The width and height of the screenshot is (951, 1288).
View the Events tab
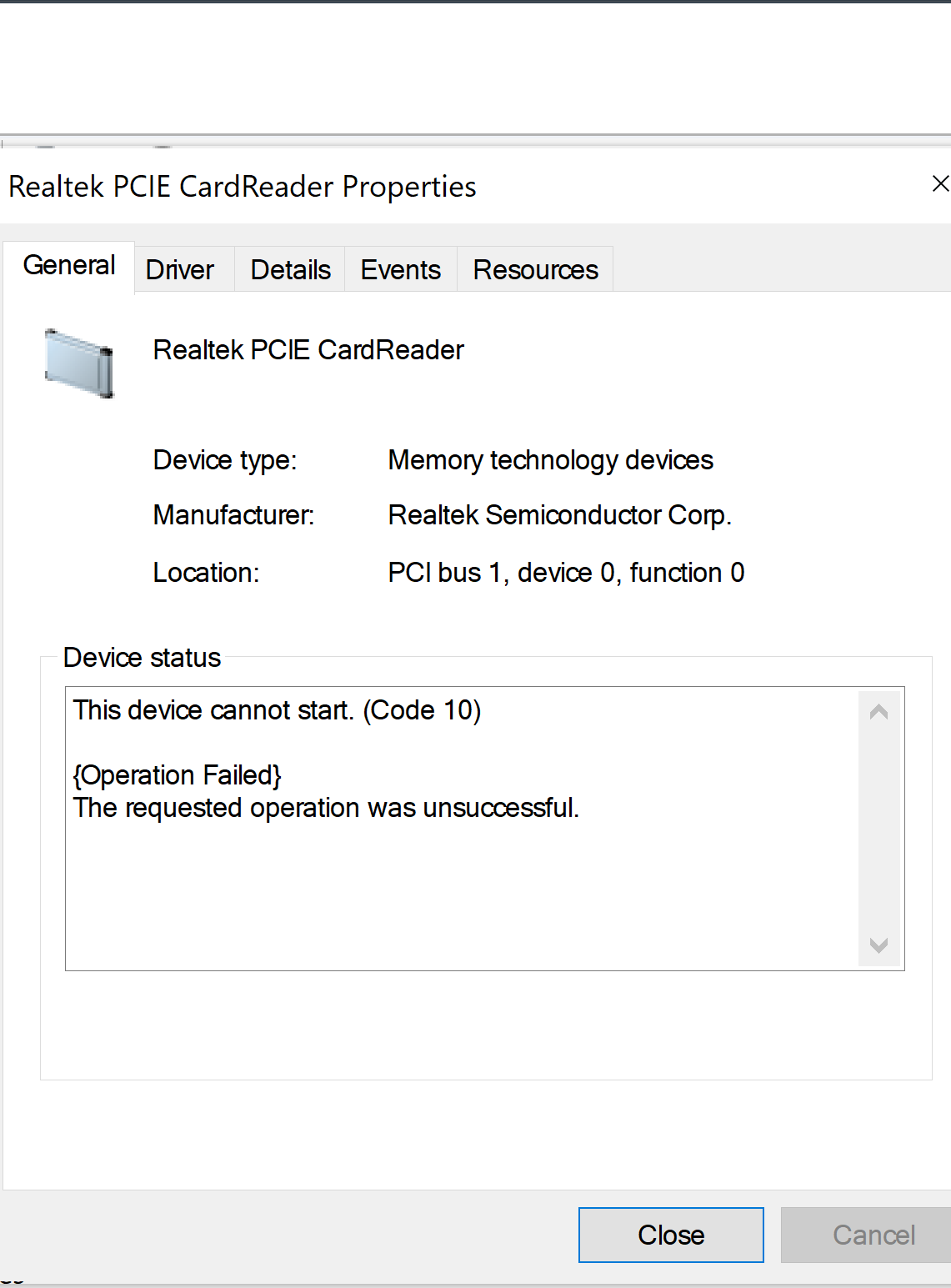coord(400,269)
